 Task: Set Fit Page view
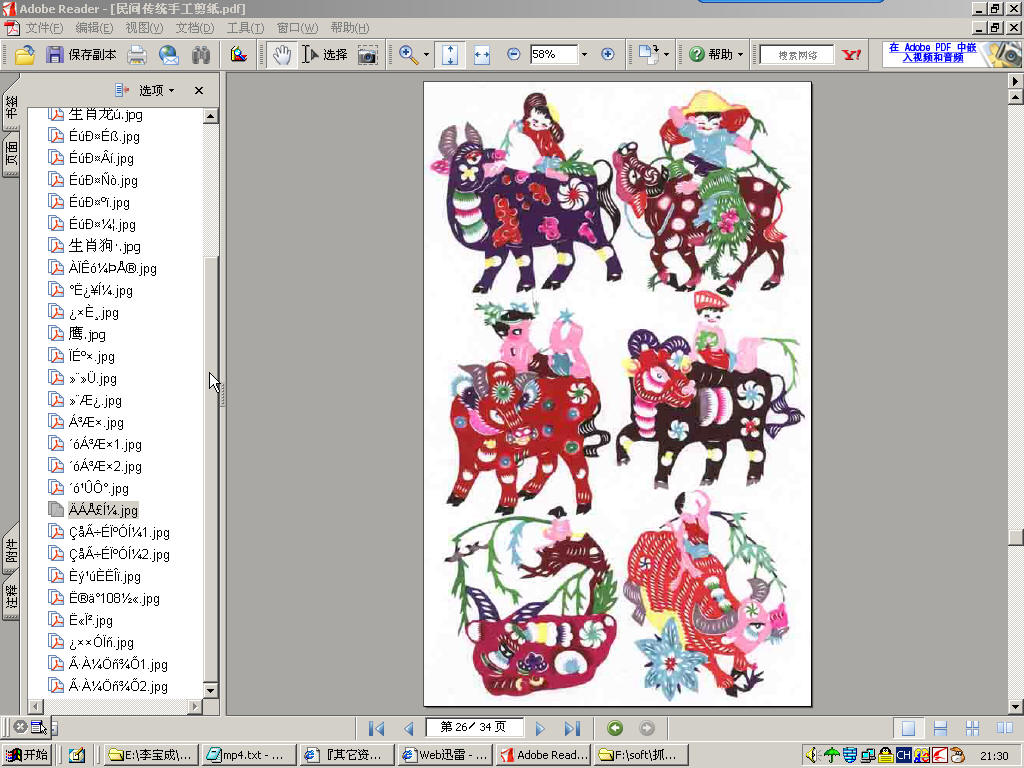point(450,55)
